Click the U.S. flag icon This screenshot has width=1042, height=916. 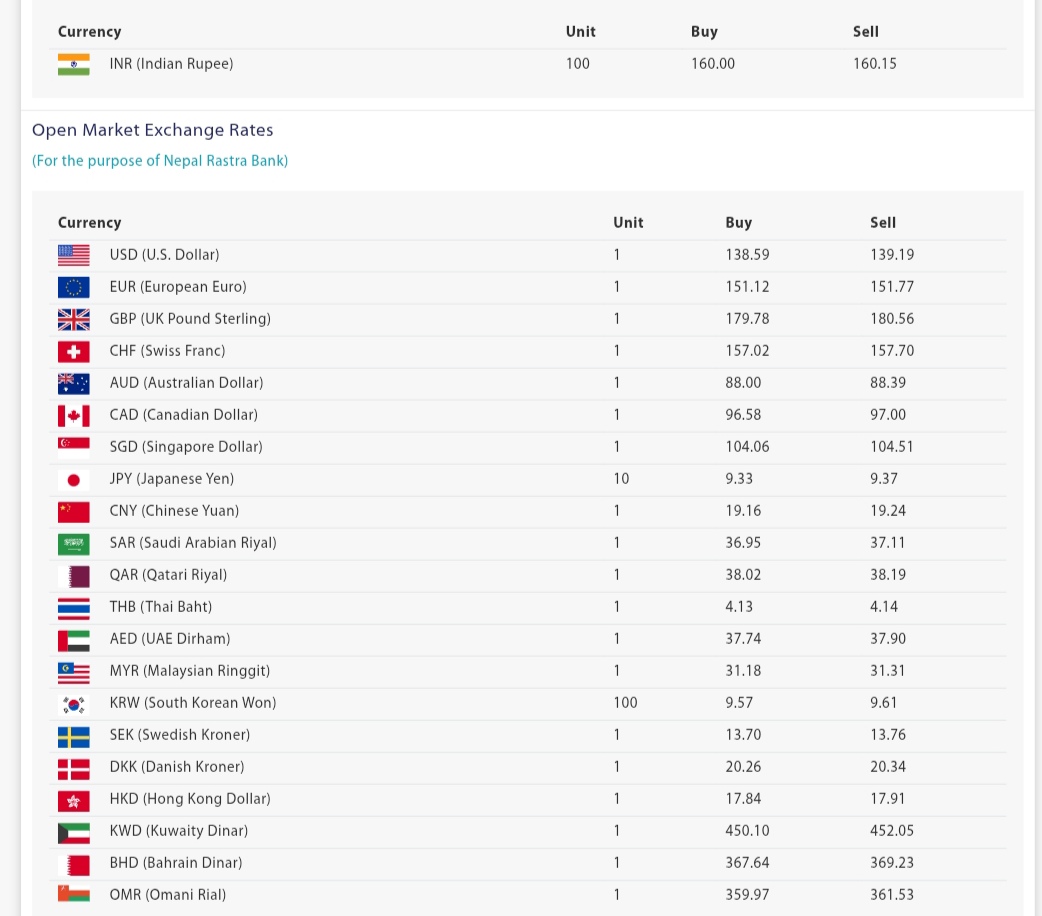(74, 255)
